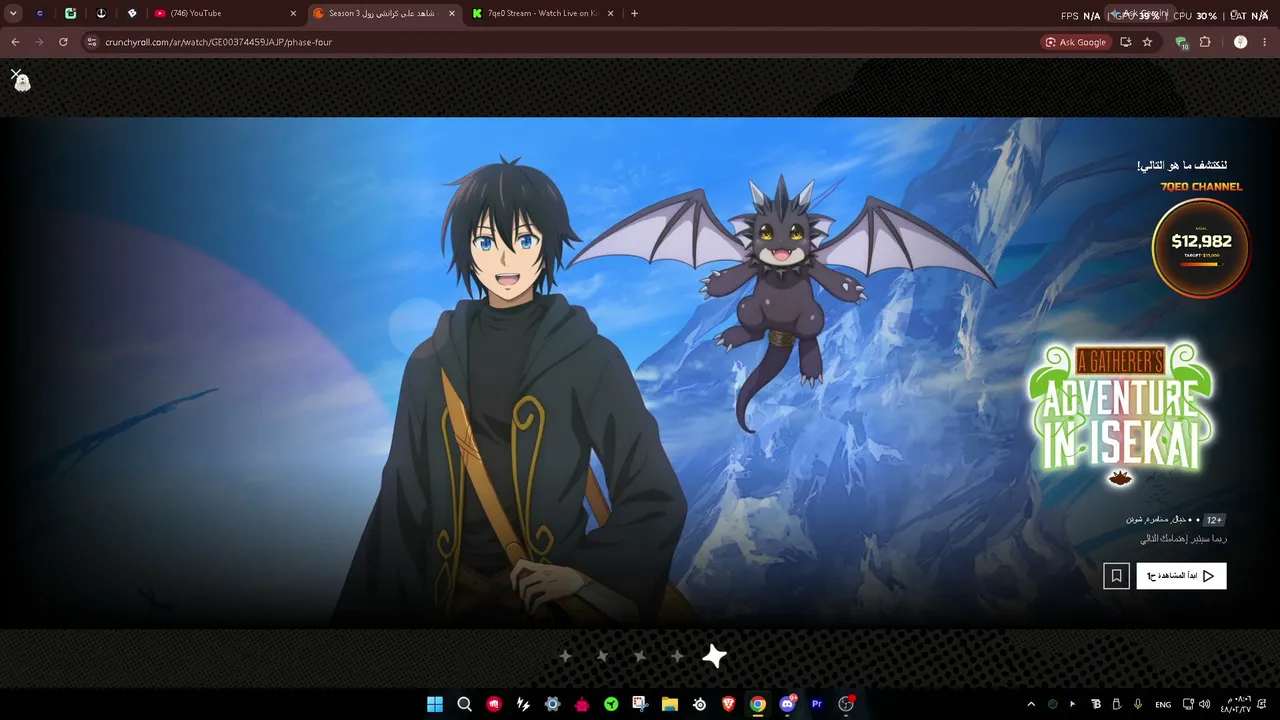Image resolution: width=1280 pixels, height=720 pixels.
Task: Close the overlay with the X icon
Action: (x=16, y=74)
